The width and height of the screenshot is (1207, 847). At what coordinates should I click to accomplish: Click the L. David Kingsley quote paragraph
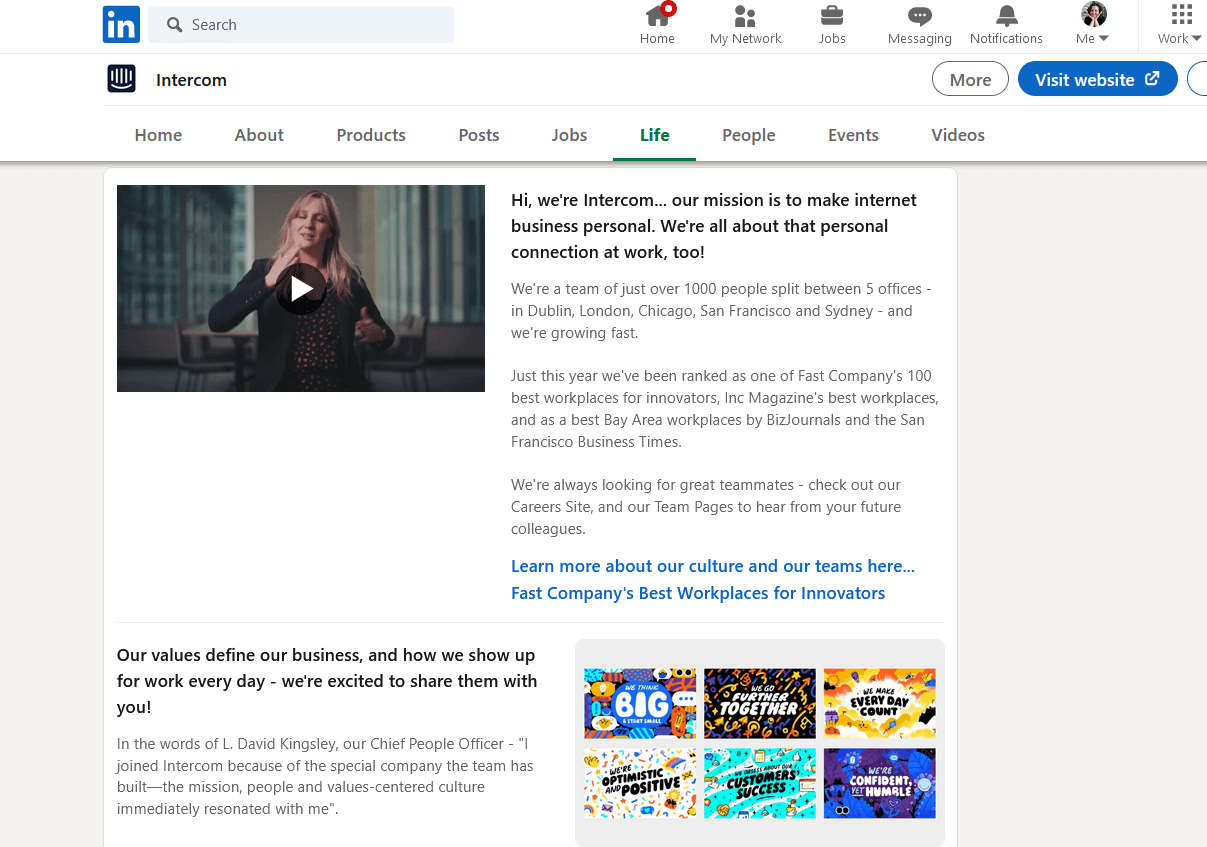(x=325, y=777)
